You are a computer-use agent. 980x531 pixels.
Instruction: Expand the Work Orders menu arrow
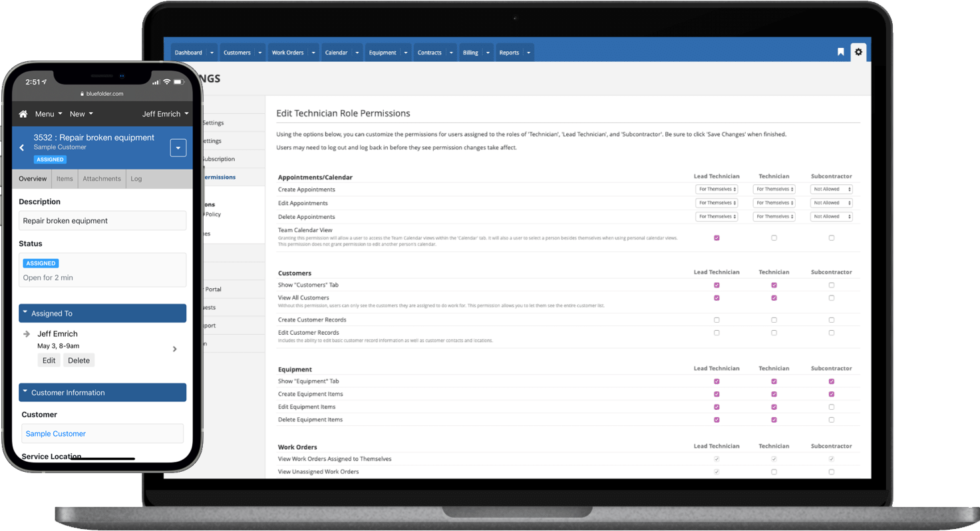point(313,52)
